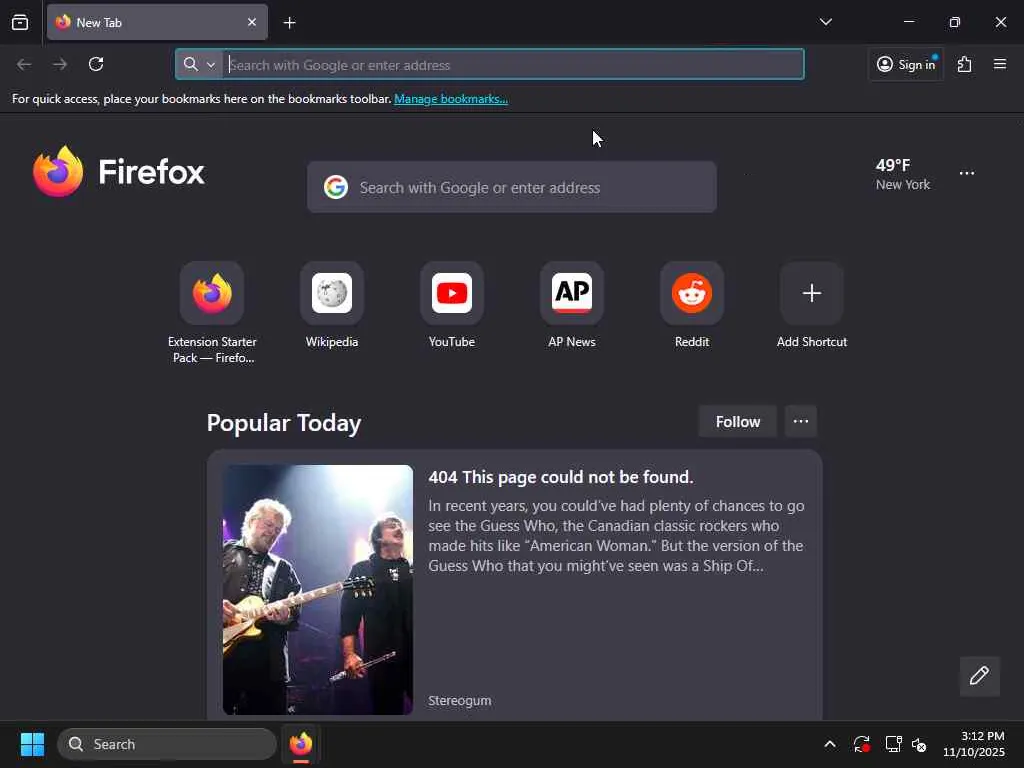This screenshot has width=1024, height=768.
Task: Reload the current page
Action: click(x=96, y=64)
